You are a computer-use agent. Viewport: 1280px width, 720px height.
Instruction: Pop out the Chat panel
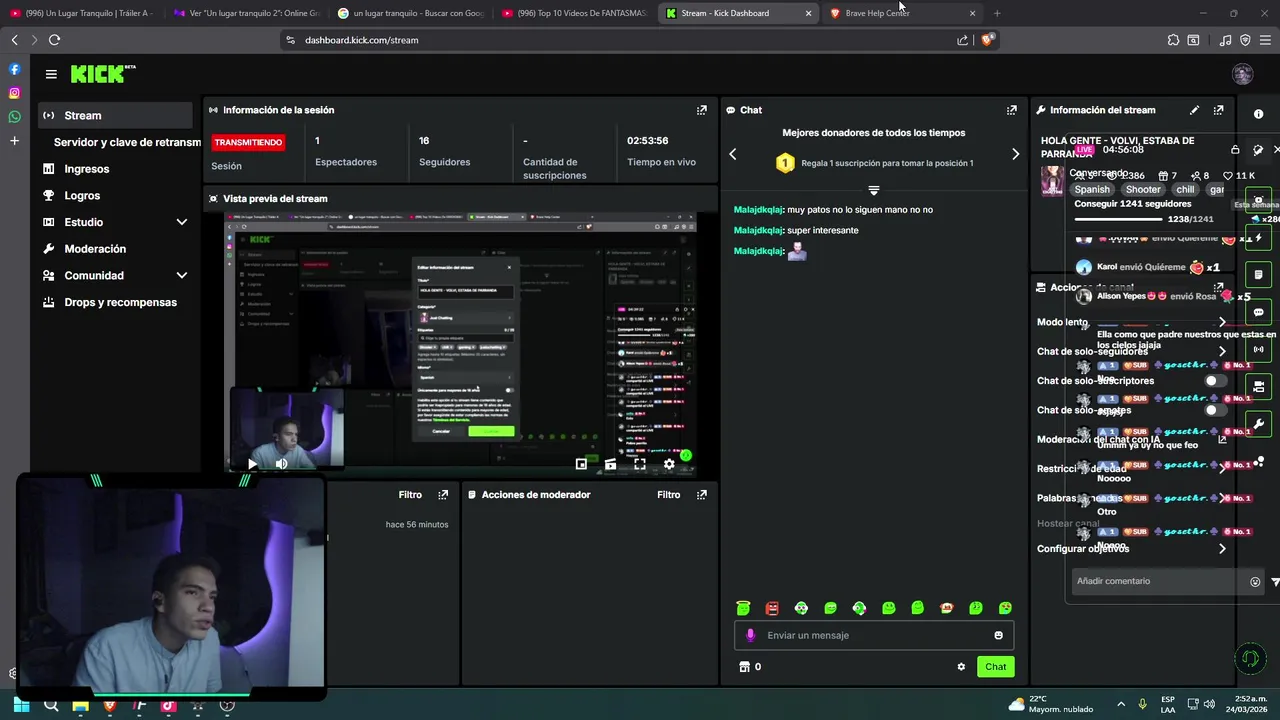click(1012, 110)
